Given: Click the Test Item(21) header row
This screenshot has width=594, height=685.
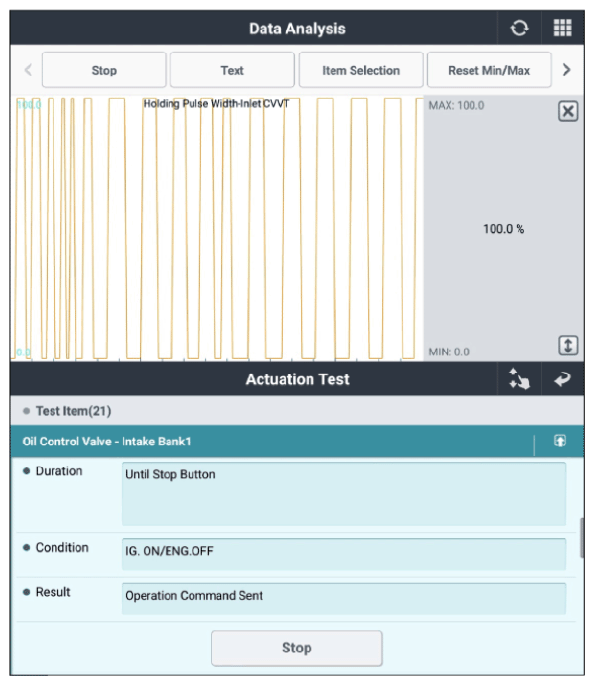Looking at the screenshot, I should click(x=297, y=411).
